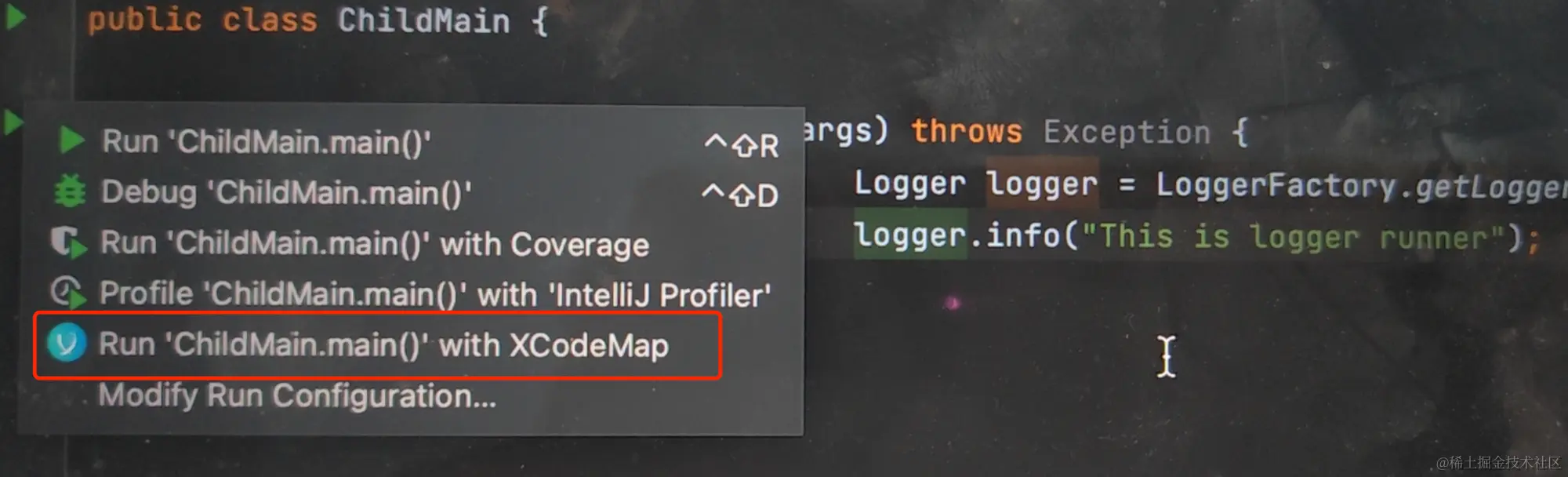Click the green play icon for Run ChildMain.main()
1568x477 pixels.
click(72, 140)
